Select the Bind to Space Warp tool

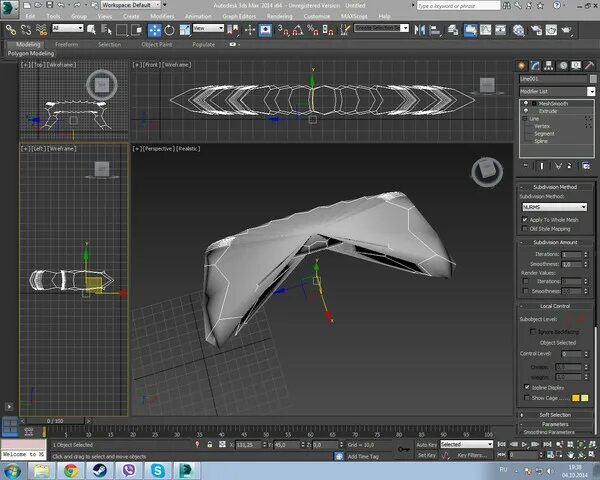41,30
